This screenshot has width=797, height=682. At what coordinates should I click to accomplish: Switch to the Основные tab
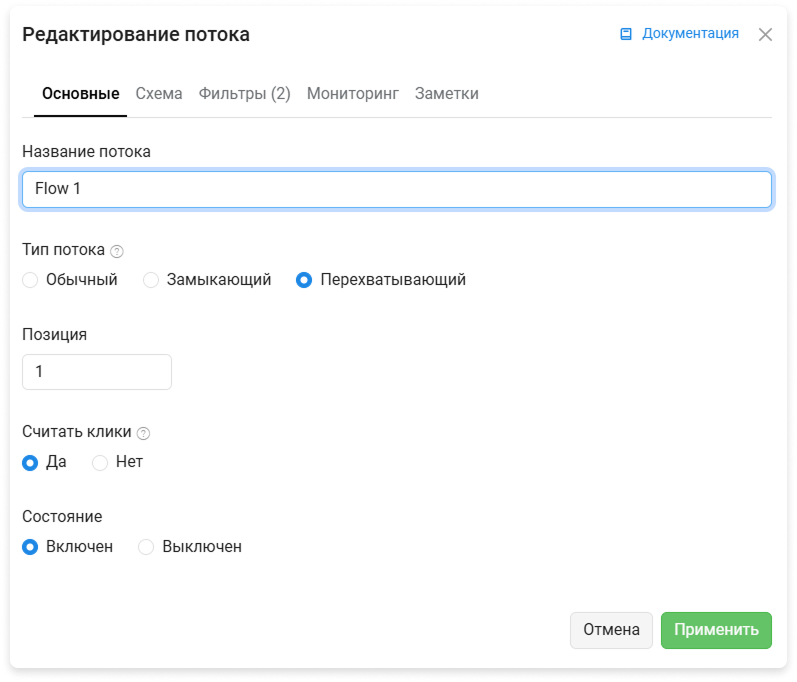pos(80,94)
